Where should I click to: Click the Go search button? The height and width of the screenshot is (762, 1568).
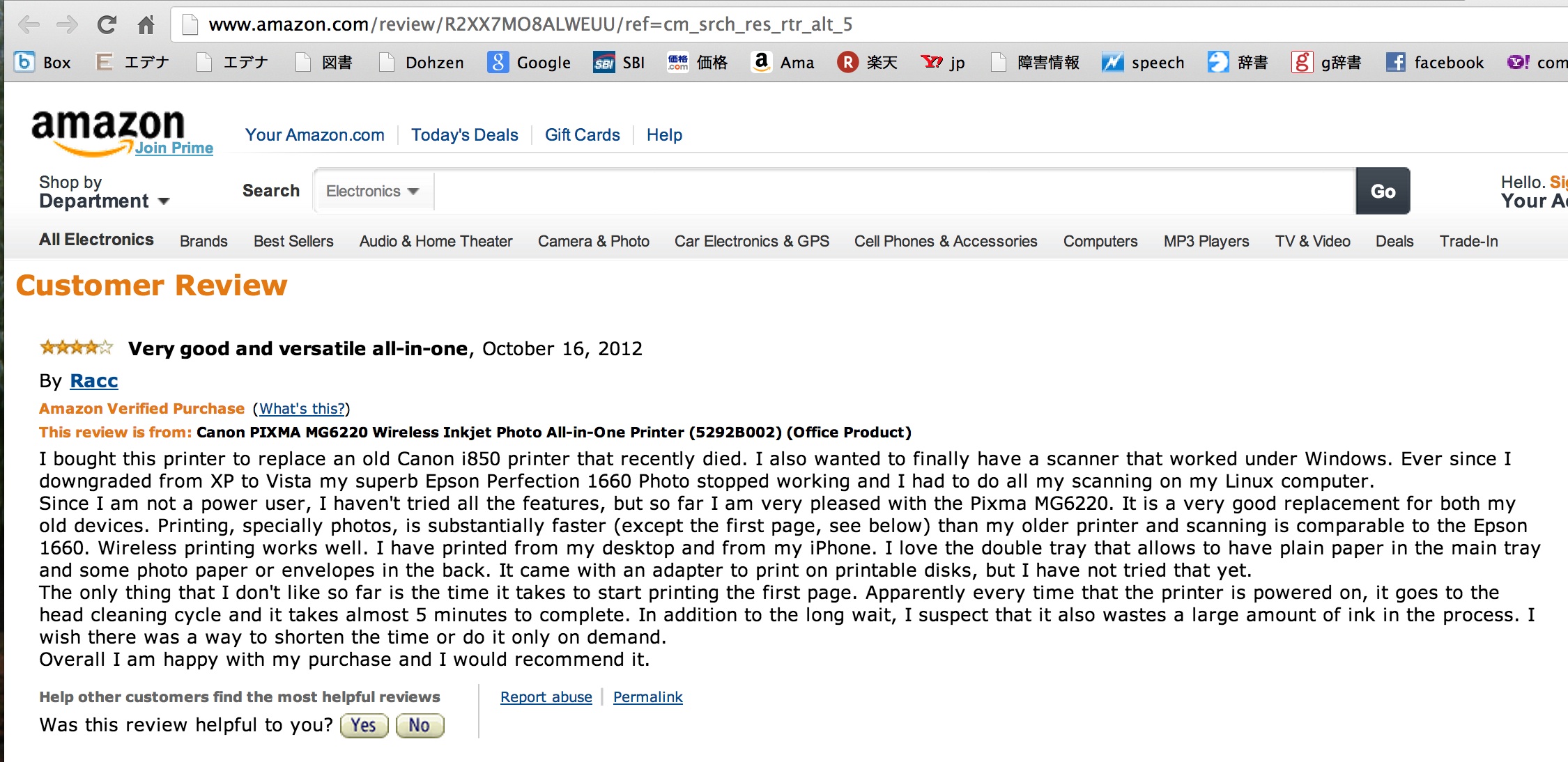[1383, 191]
